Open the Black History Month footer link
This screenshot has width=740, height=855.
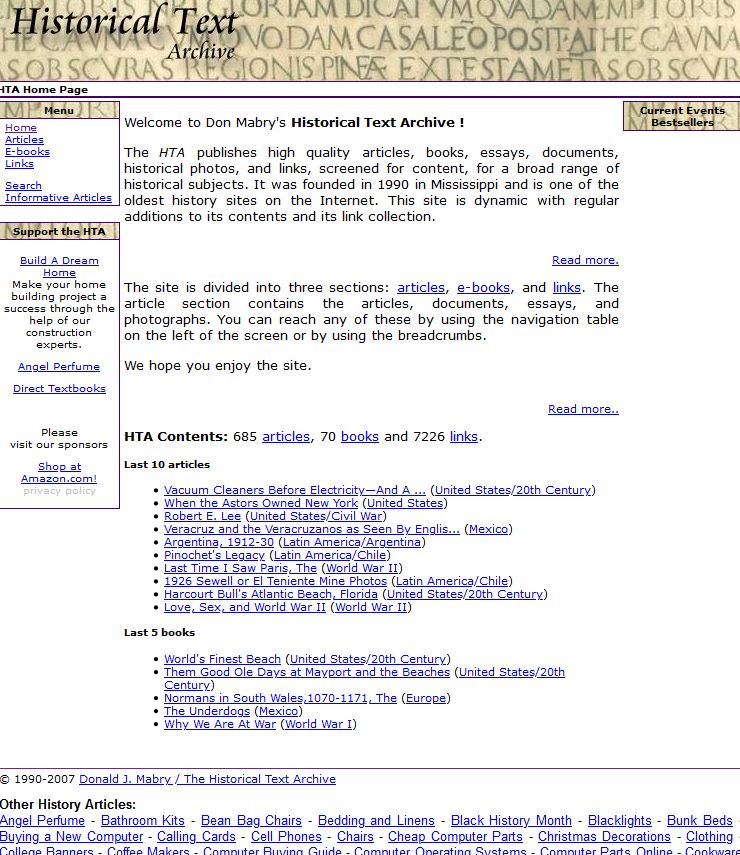tap(511, 821)
